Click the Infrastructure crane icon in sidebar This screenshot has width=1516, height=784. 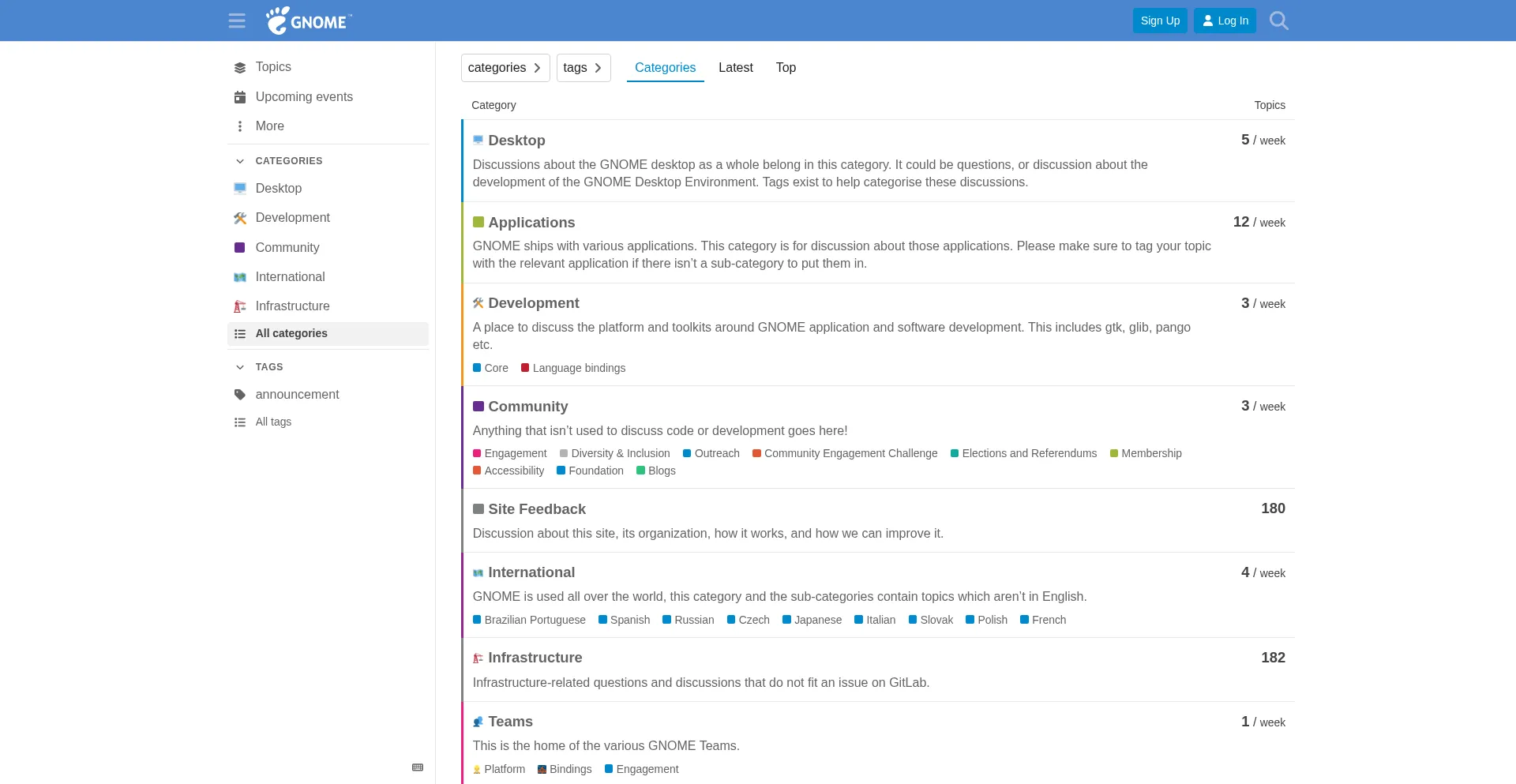(240, 306)
